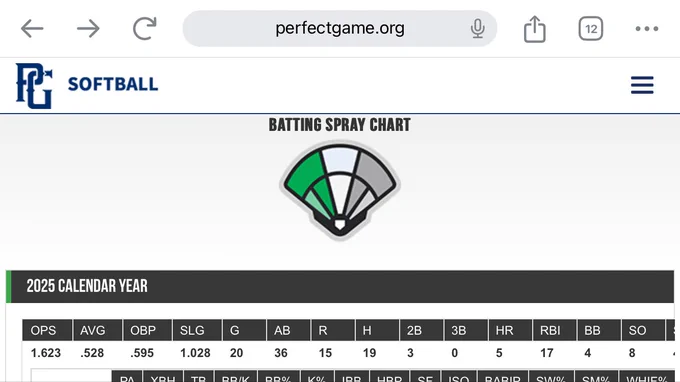Tap the browser back arrow
Screen dimensions: 680x382
pos(32,29)
